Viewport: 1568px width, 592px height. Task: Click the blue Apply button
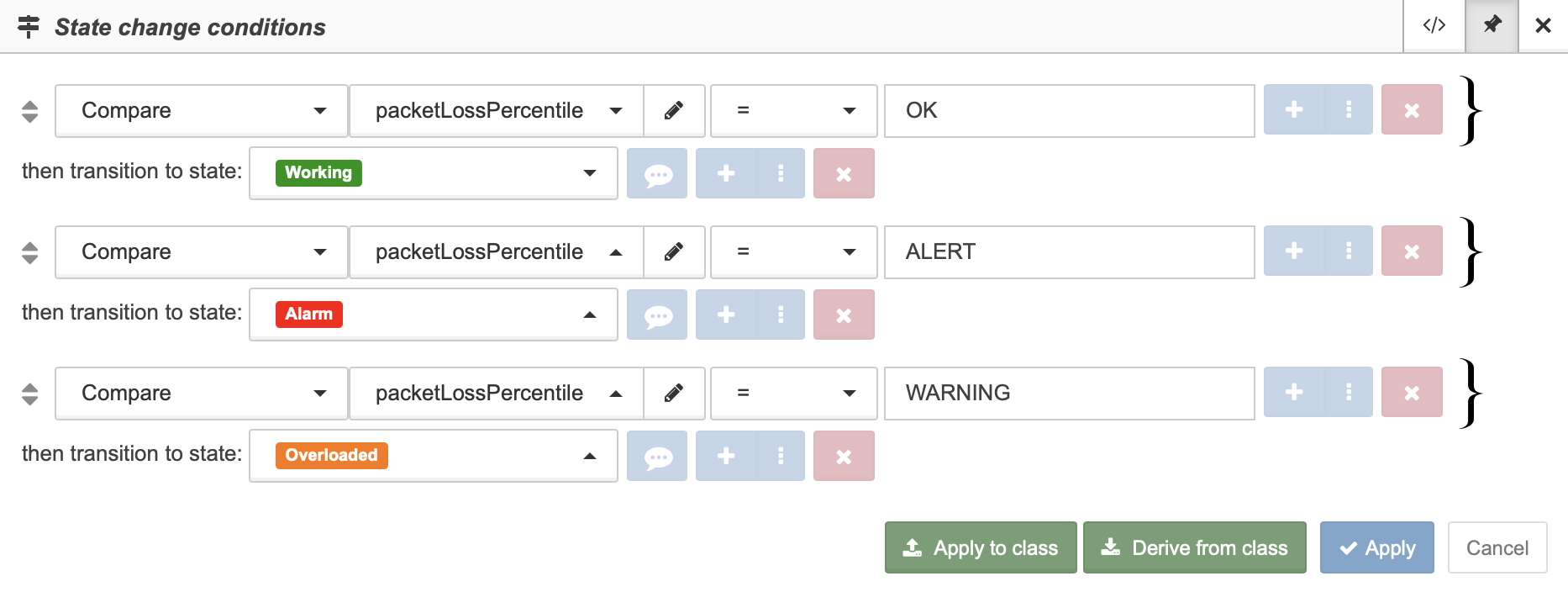1377,547
